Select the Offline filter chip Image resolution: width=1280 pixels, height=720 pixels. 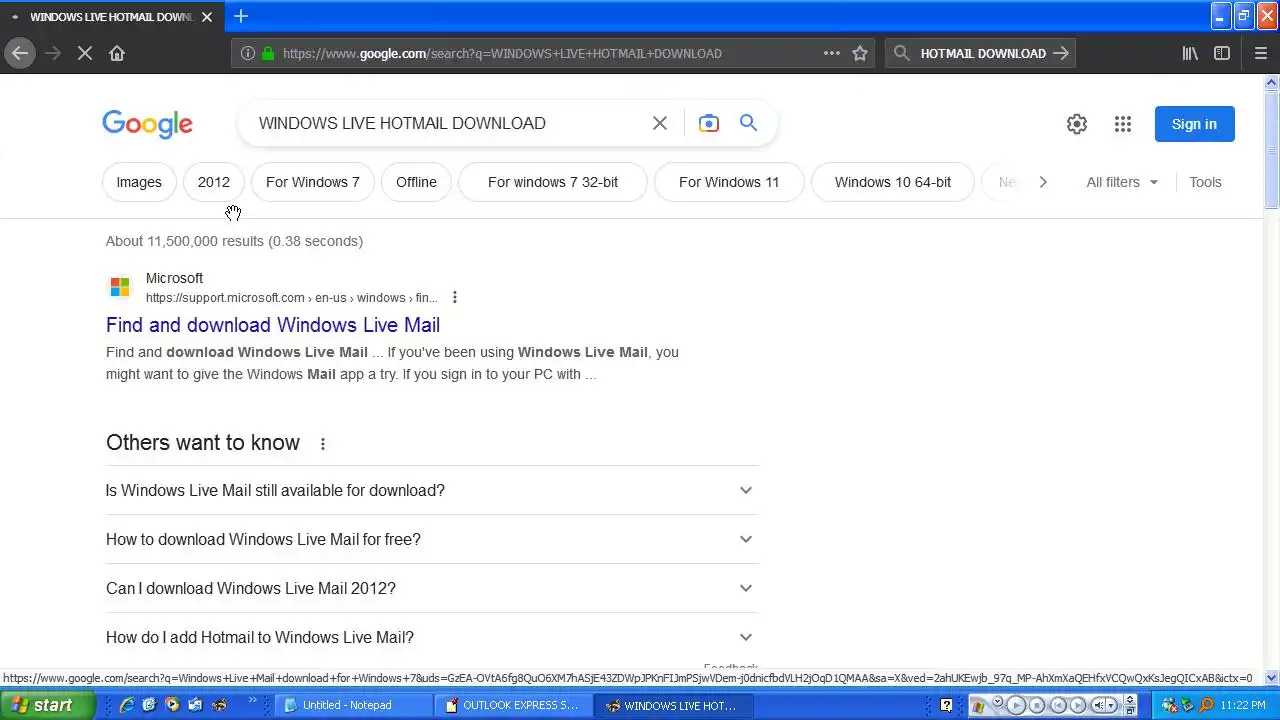[416, 182]
